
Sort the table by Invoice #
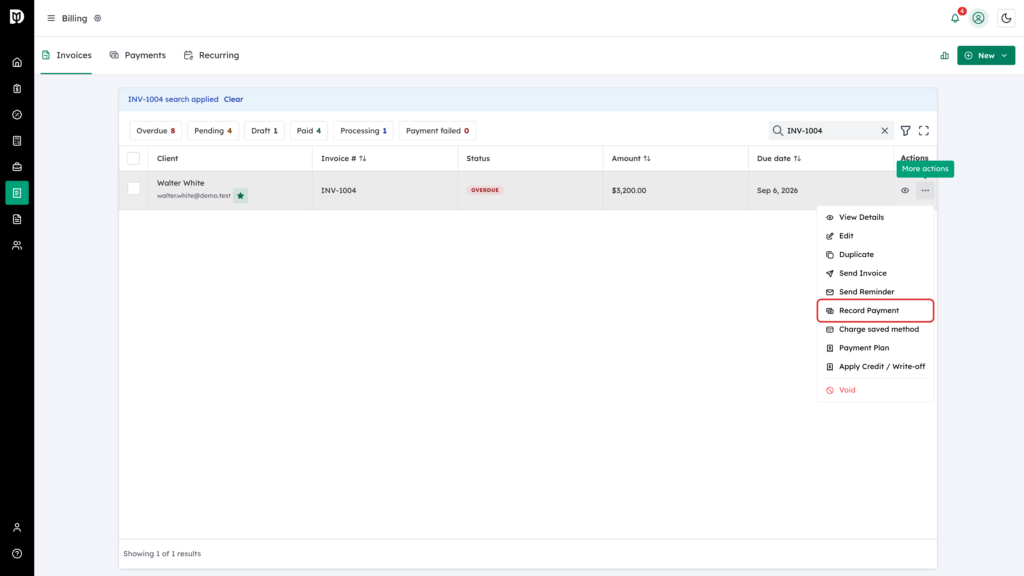point(344,158)
